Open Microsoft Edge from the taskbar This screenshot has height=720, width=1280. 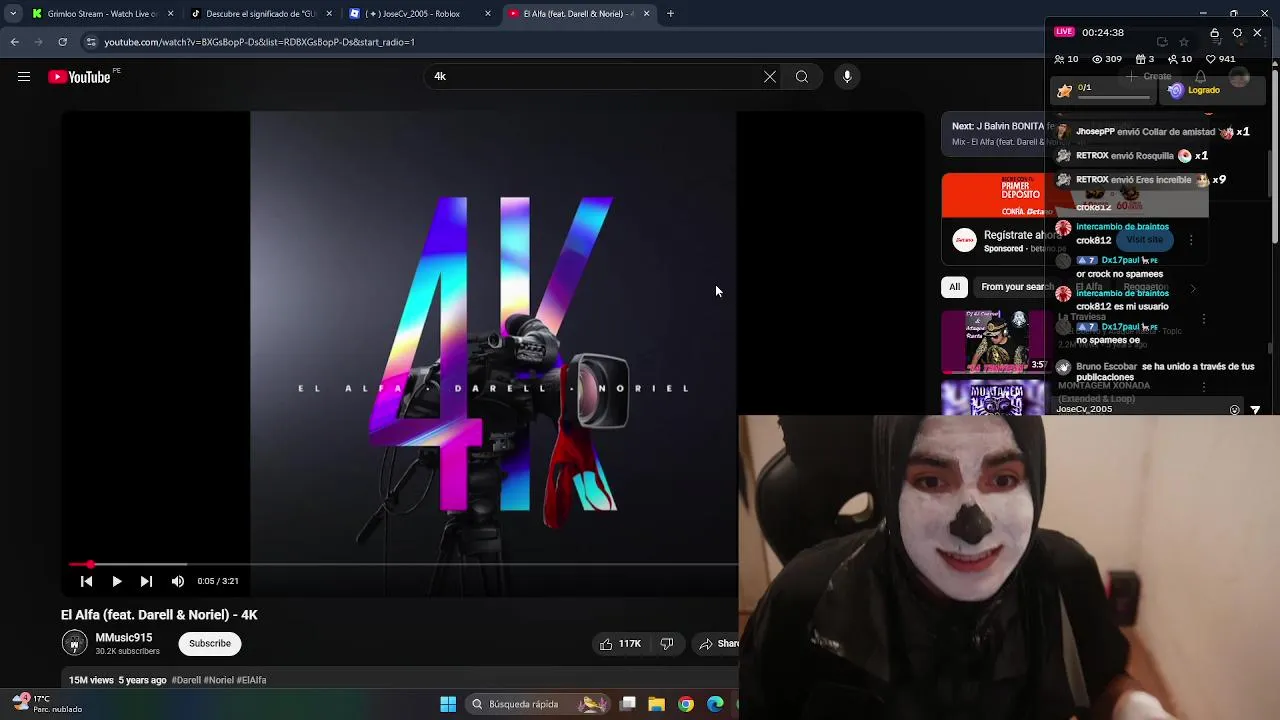click(715, 704)
